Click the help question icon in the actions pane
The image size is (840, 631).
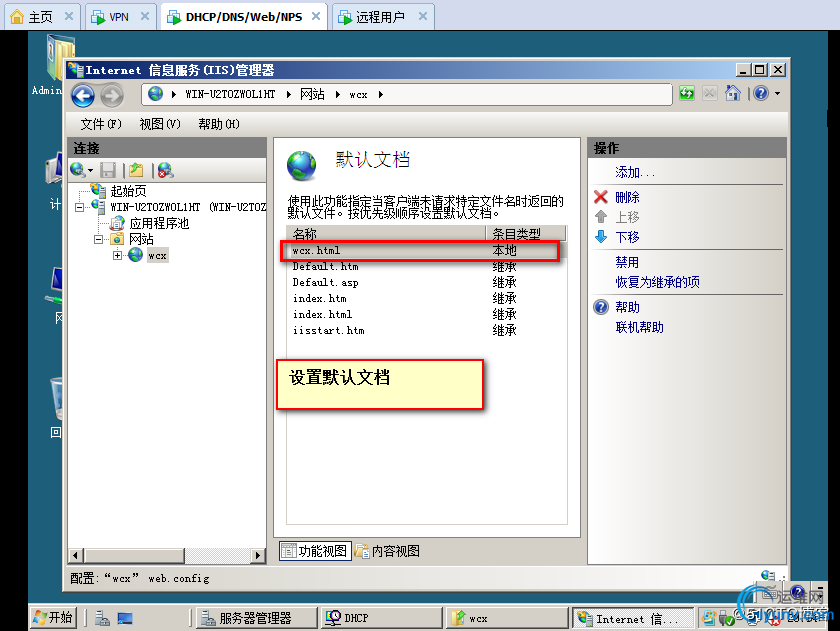tap(601, 307)
